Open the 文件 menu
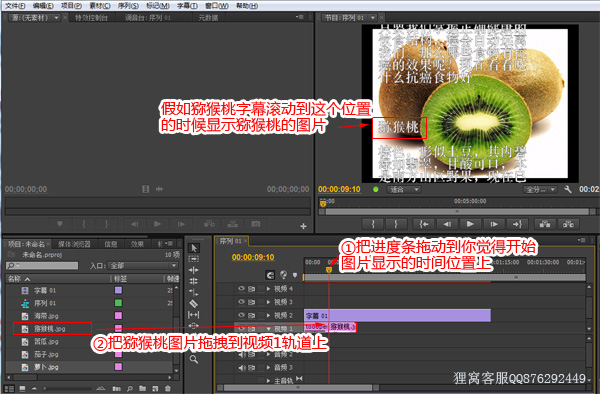Screen dimensions: 600x394 tap(15, 6)
